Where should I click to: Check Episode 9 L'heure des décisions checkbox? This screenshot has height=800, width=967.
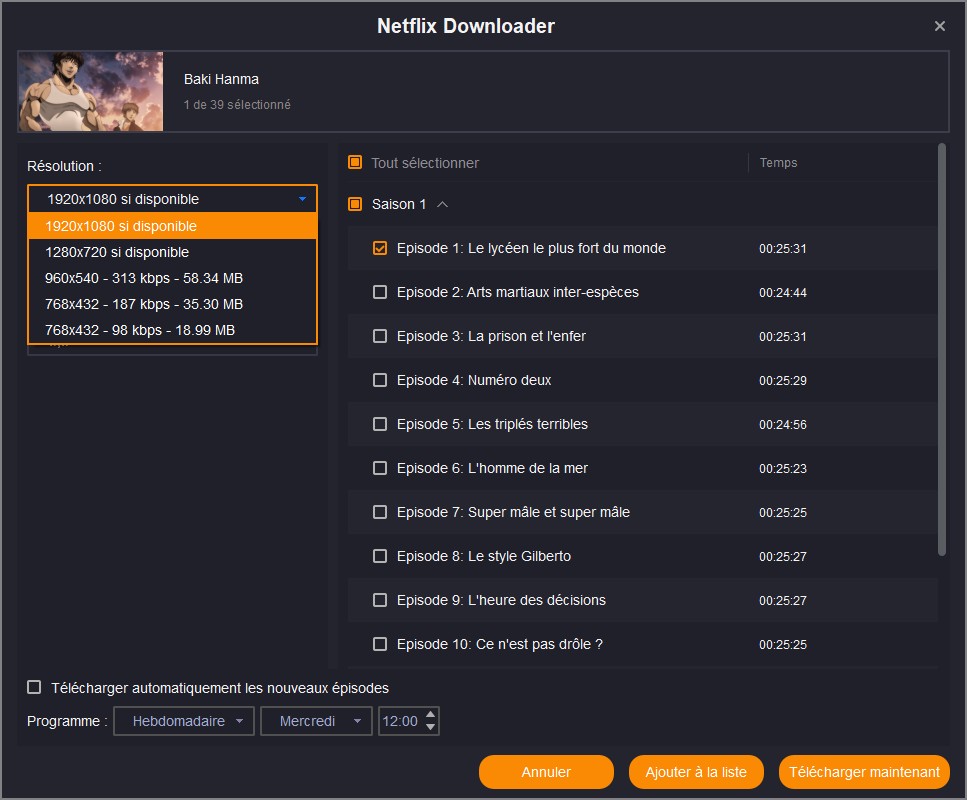pyautogui.click(x=380, y=600)
